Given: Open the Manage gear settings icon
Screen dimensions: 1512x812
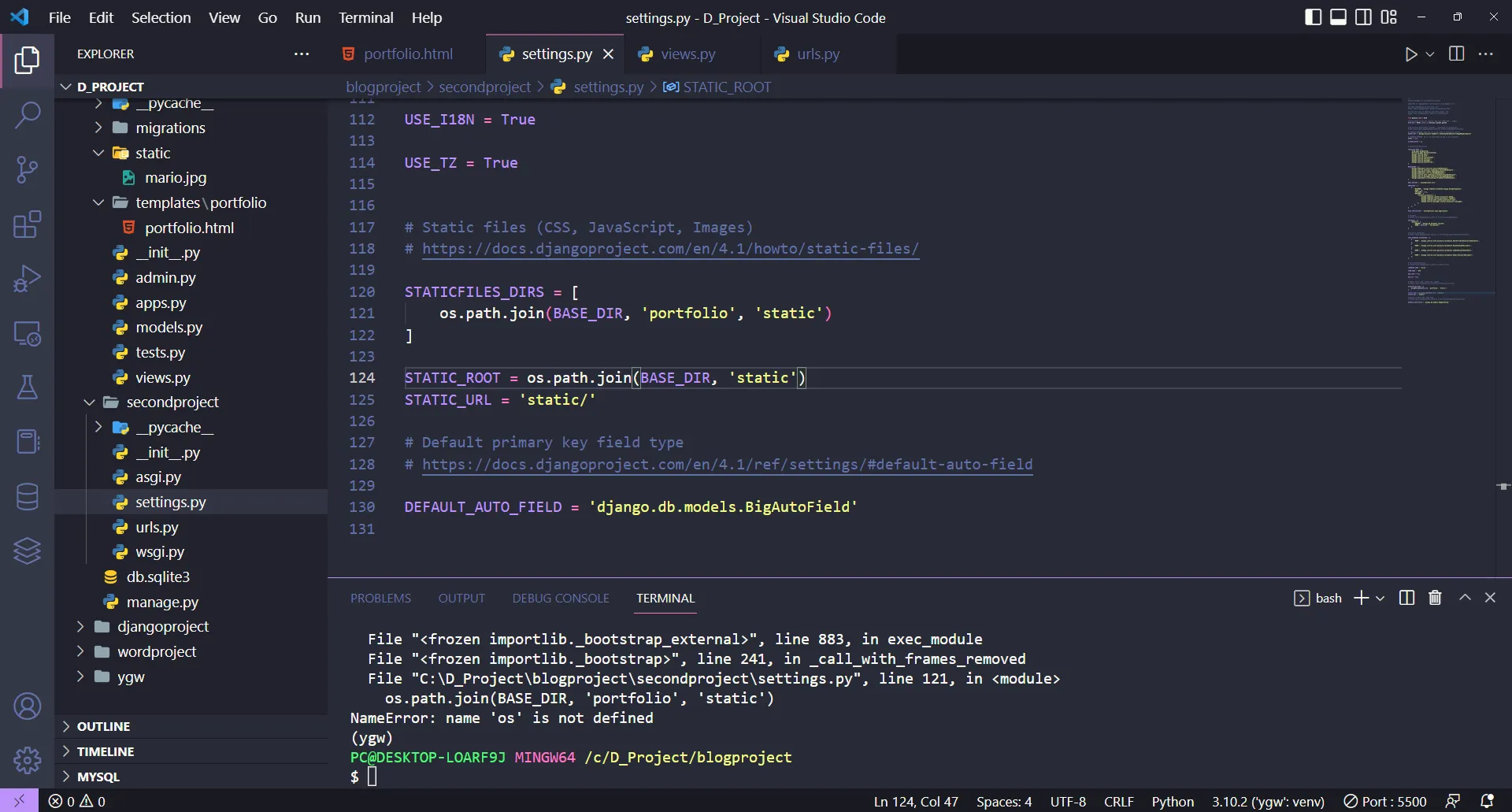Looking at the screenshot, I should coord(28,760).
